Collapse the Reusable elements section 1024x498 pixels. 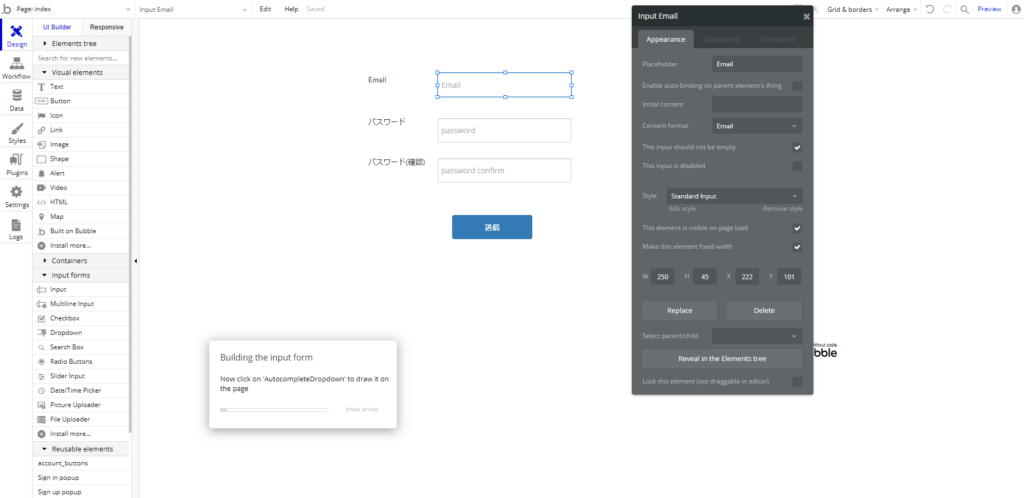tap(81, 448)
